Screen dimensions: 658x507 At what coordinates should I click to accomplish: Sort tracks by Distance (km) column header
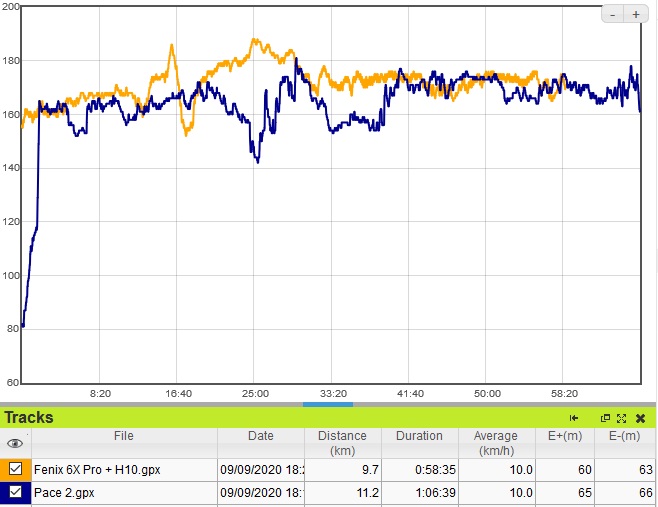tap(342, 442)
